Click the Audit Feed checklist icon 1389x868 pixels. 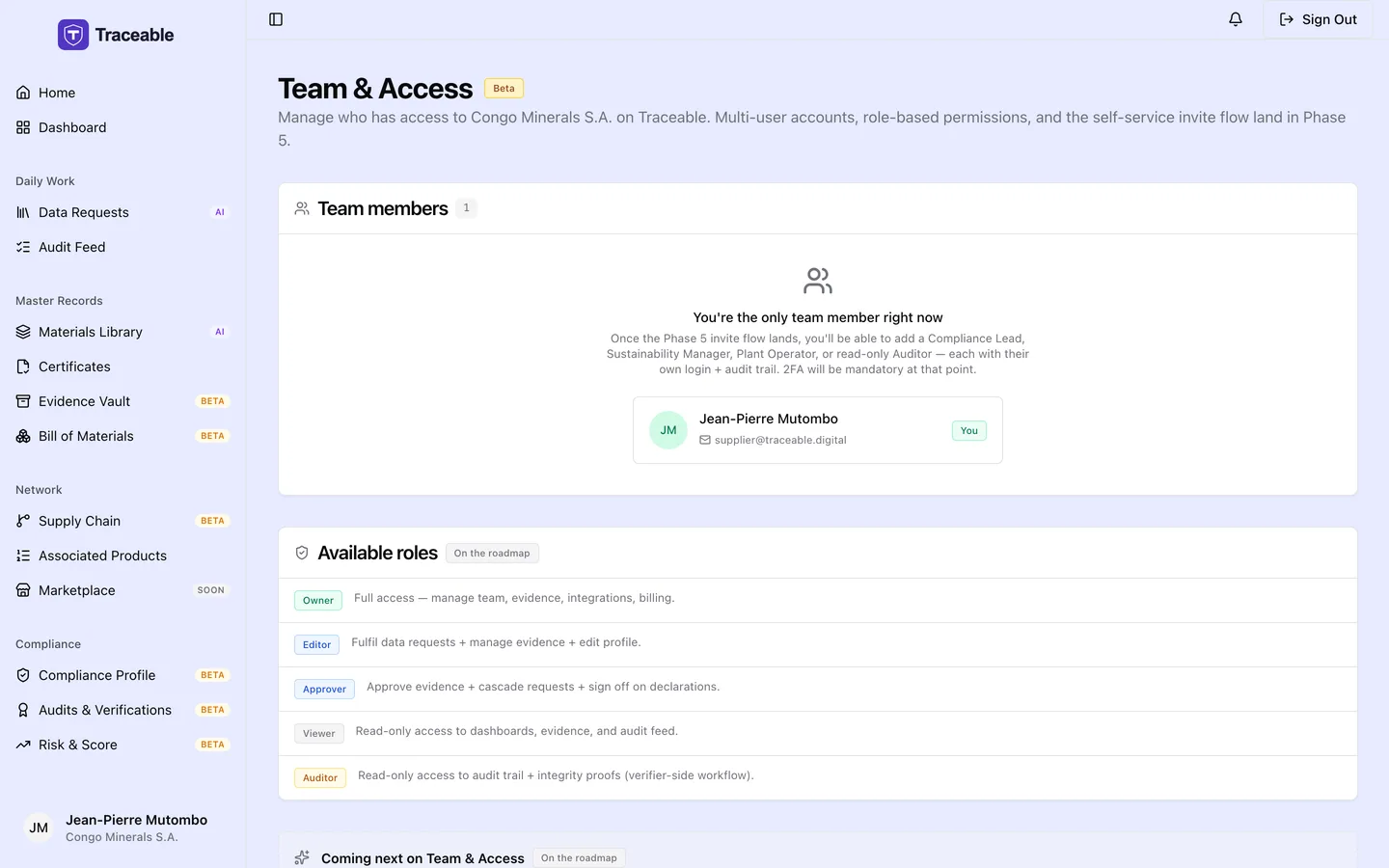coord(23,247)
